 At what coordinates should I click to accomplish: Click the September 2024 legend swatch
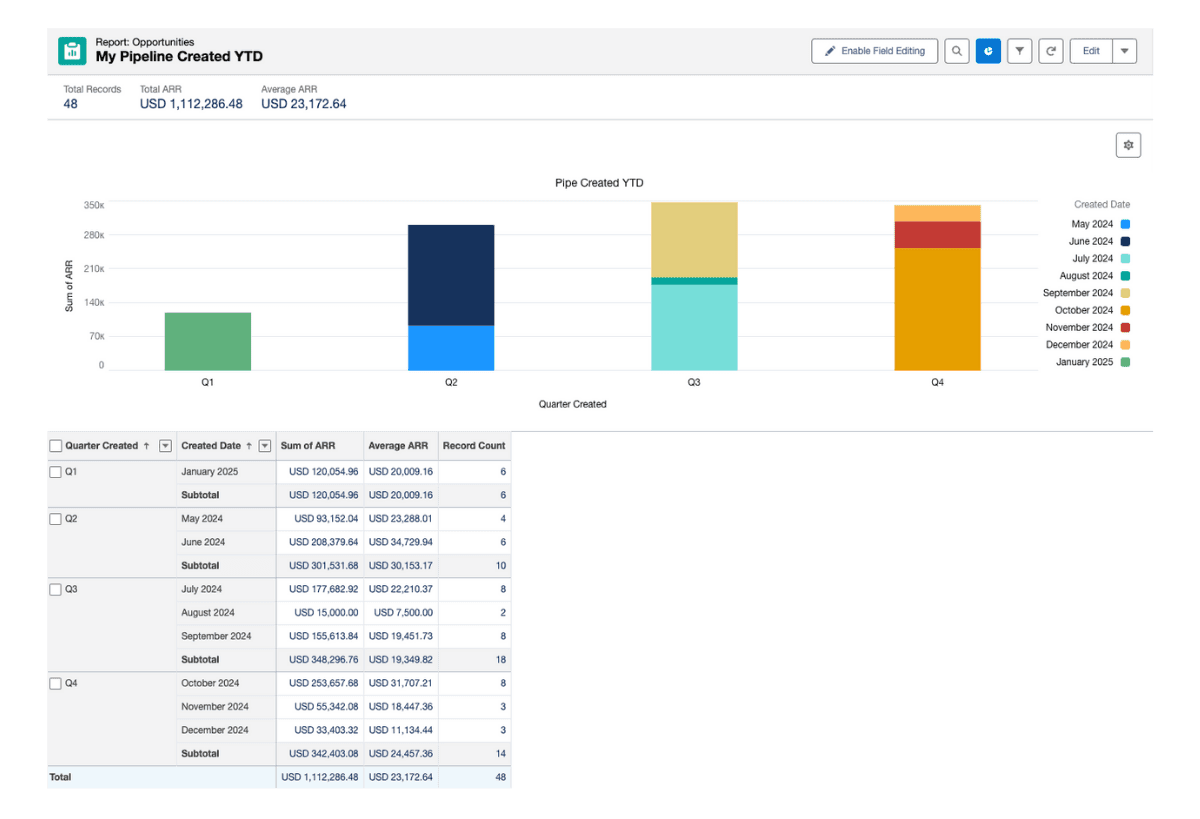(x=1125, y=293)
